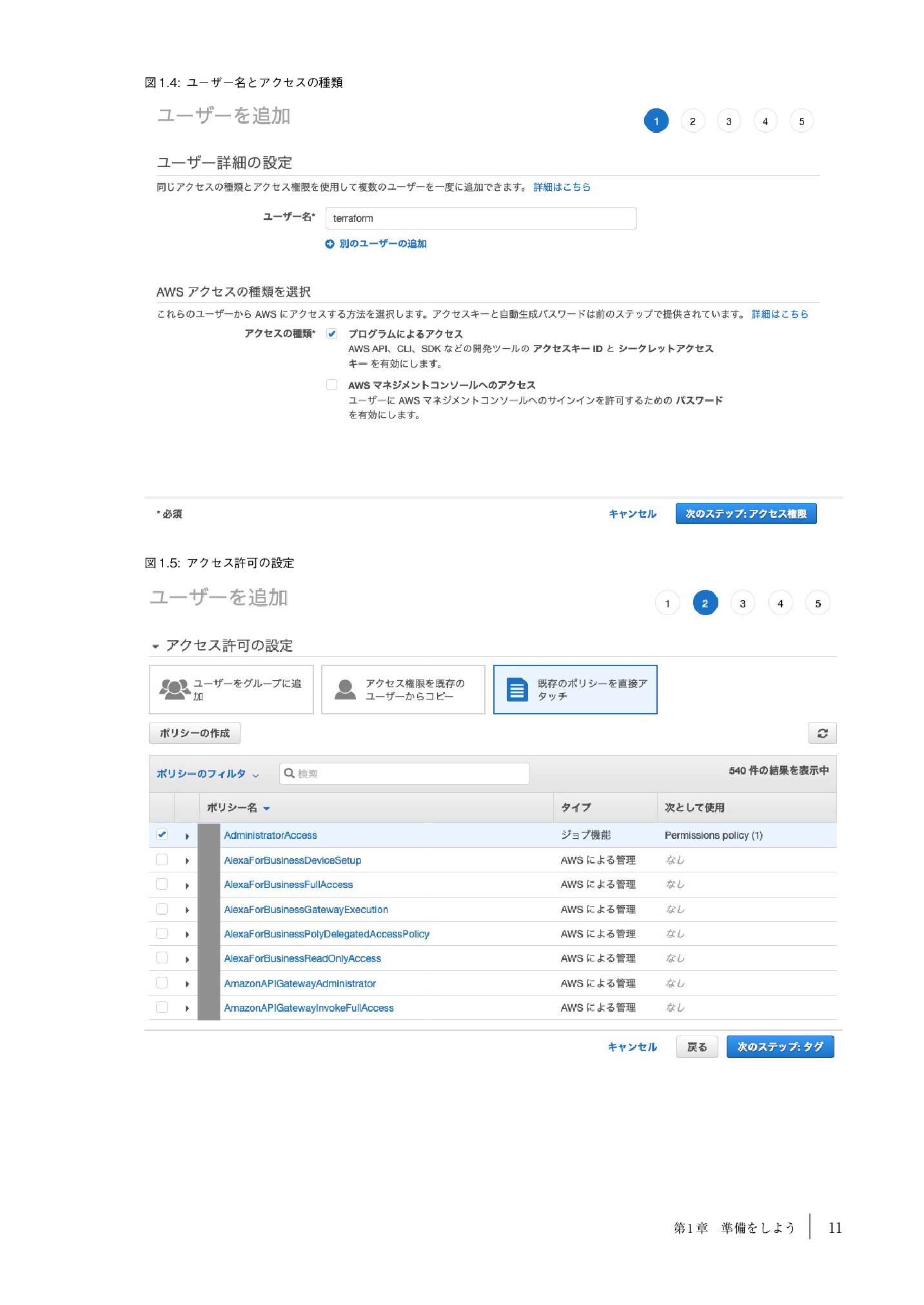
Task: Go to step 1 in the second wizard
Action: click(x=667, y=603)
